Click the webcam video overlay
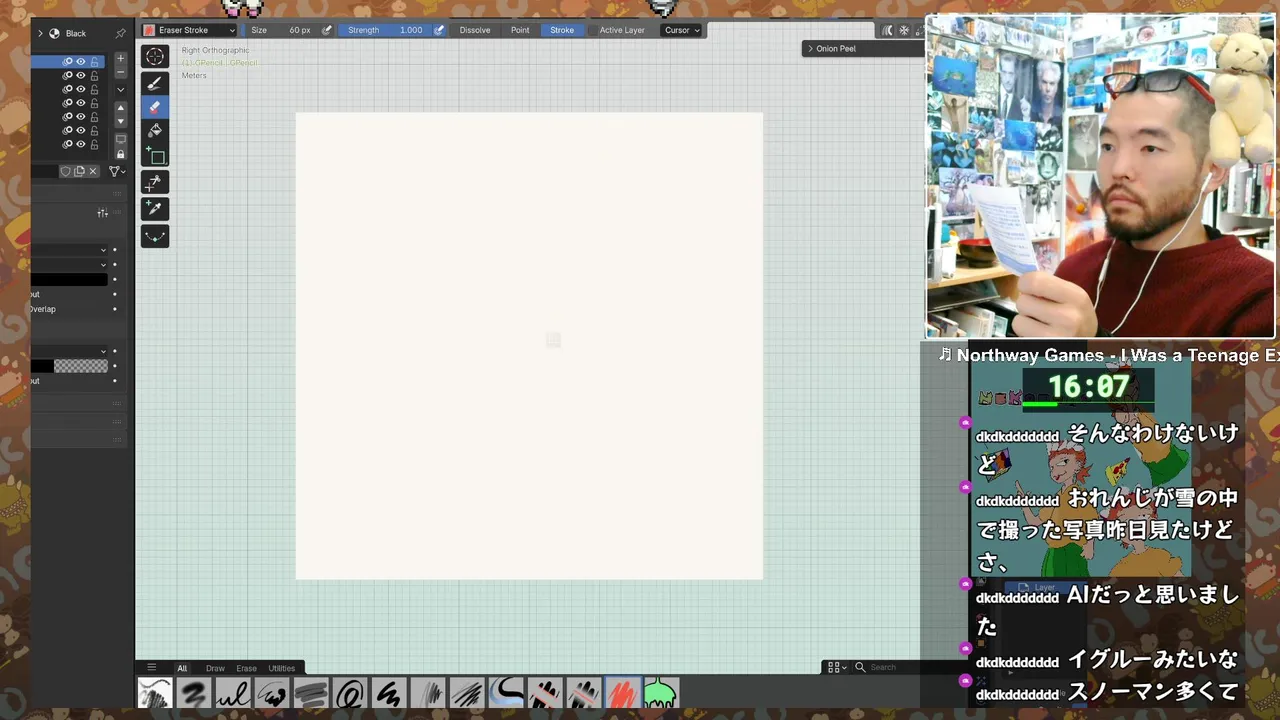This screenshot has width=1280, height=720. 1100,176
